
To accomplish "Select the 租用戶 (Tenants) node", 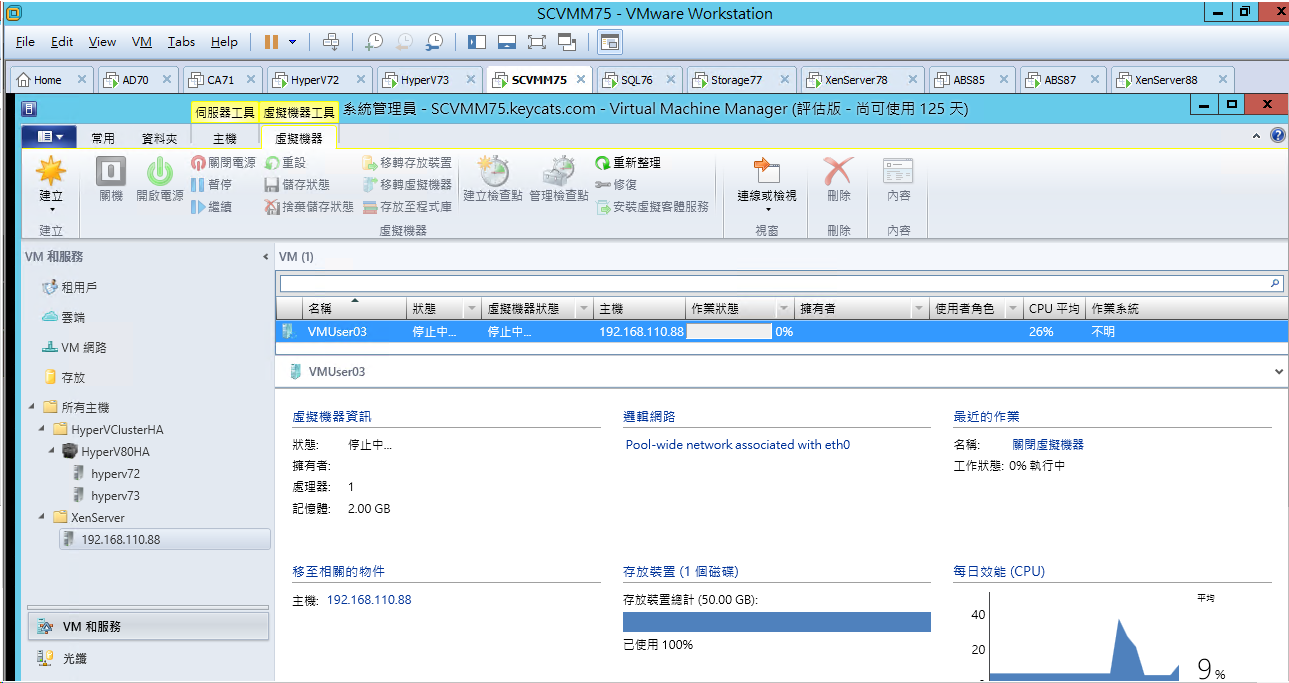I will (79, 287).
